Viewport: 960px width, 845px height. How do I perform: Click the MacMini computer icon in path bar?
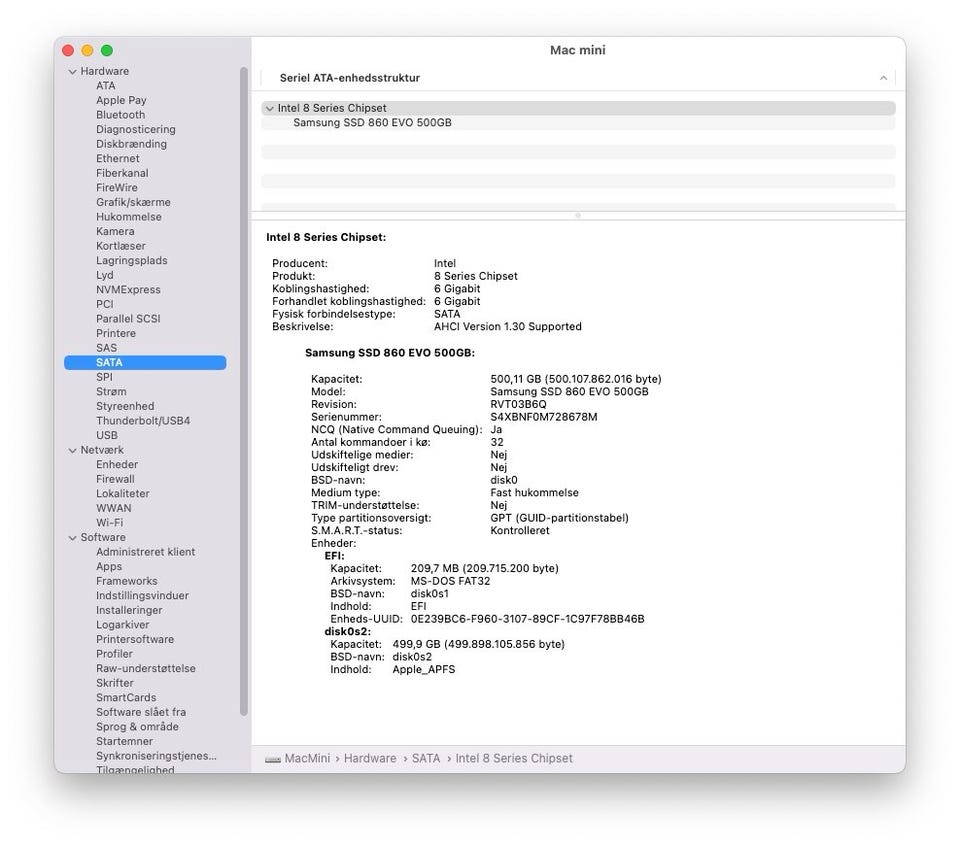pyautogui.click(x=272, y=759)
